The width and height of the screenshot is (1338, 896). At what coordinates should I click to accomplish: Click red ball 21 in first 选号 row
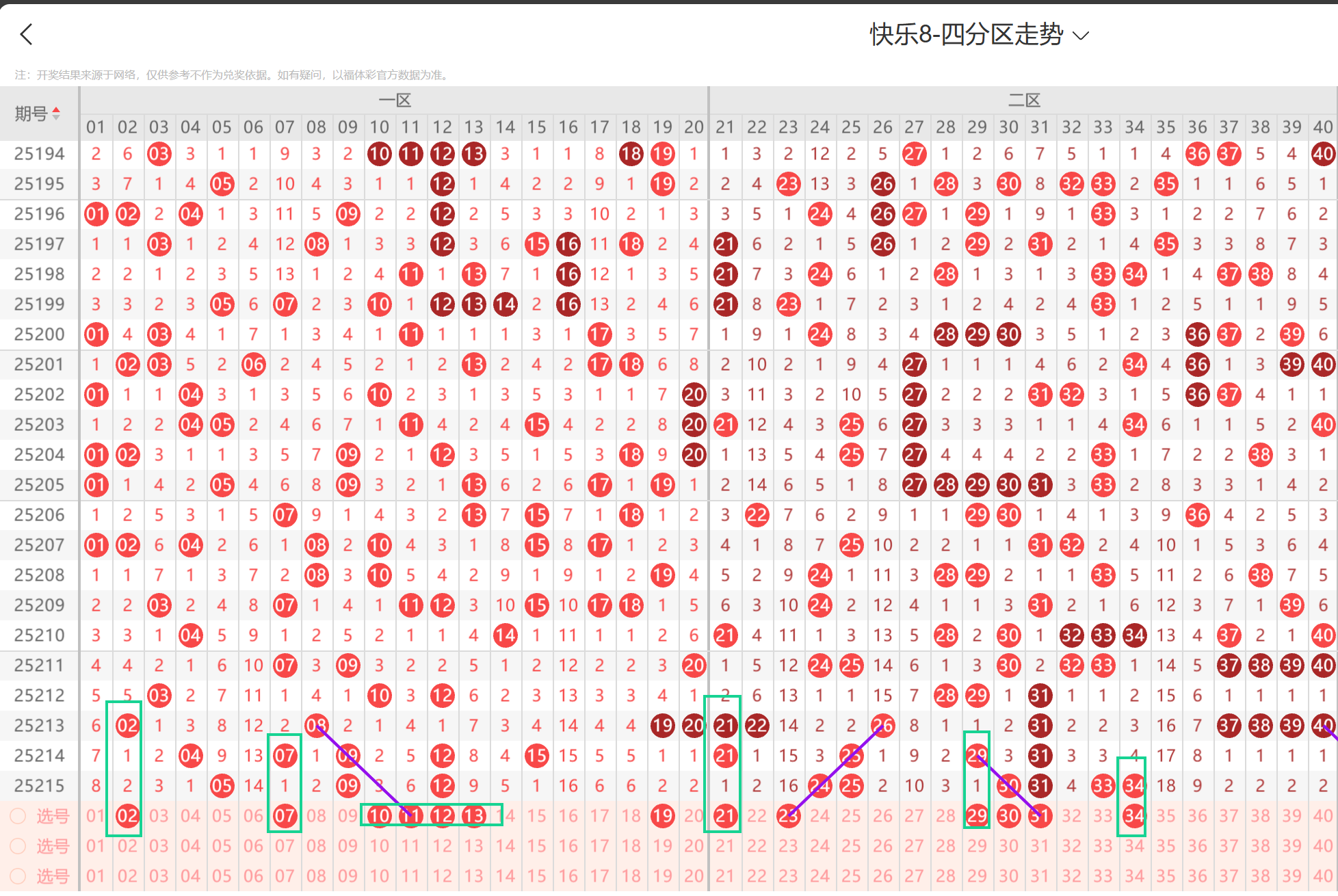(725, 816)
